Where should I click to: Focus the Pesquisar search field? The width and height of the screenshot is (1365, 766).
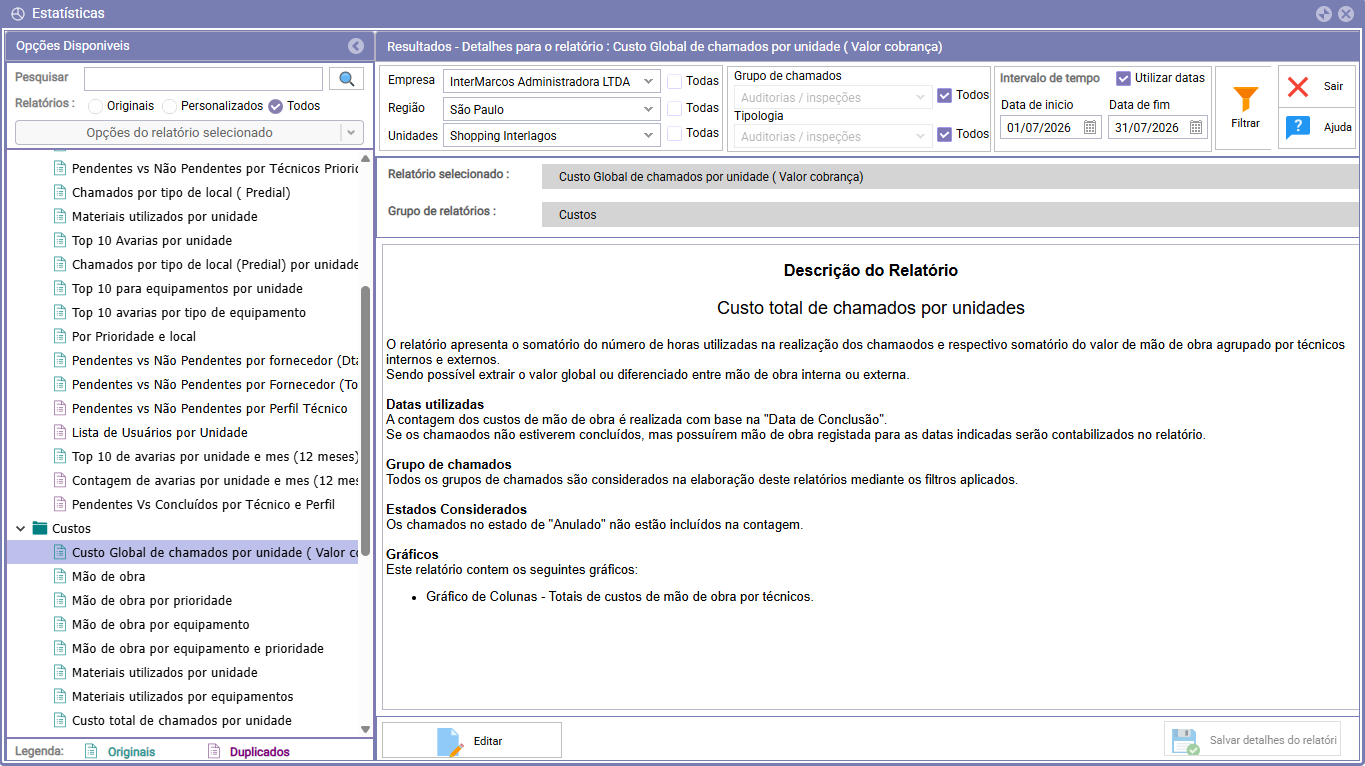click(x=203, y=79)
